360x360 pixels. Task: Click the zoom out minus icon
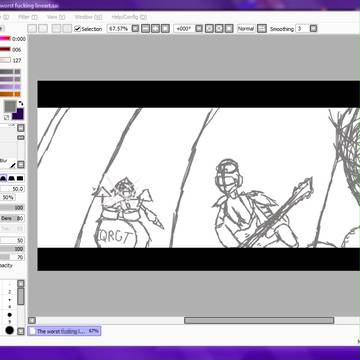[x=145, y=29]
